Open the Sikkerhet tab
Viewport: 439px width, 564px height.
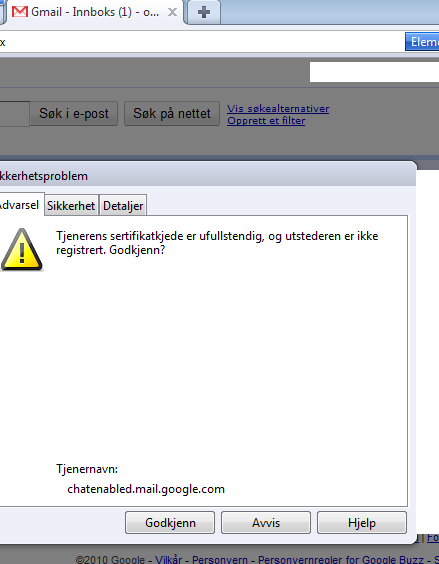(x=71, y=205)
